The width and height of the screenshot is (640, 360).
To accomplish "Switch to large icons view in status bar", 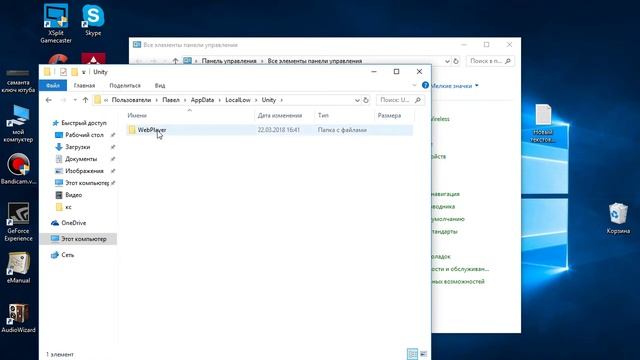I will click(424, 354).
